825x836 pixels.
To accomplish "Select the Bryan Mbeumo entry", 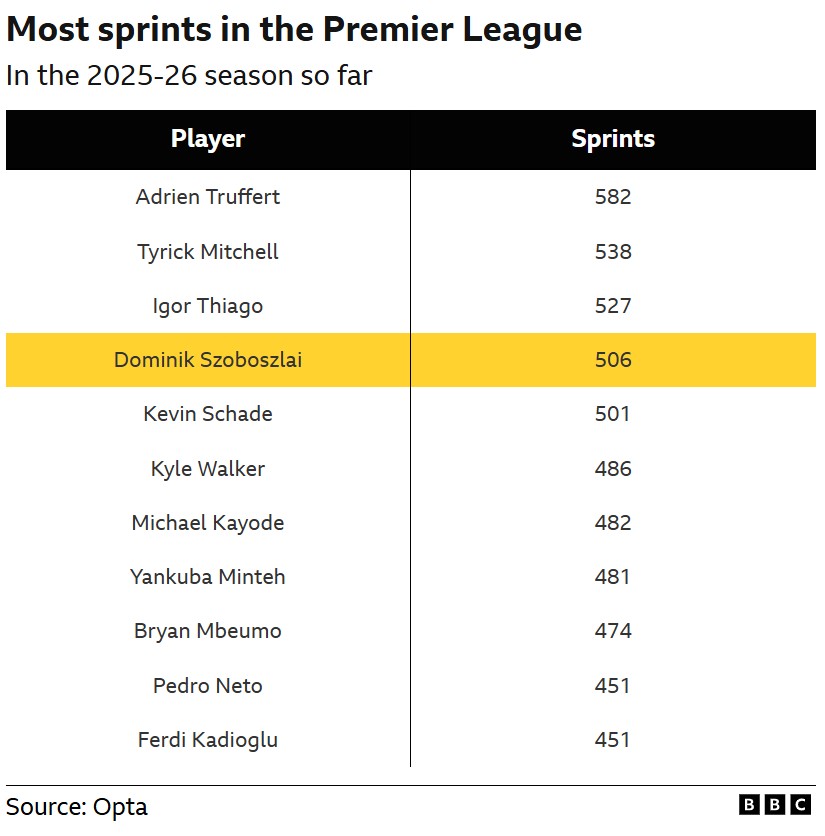I will 208,631.
